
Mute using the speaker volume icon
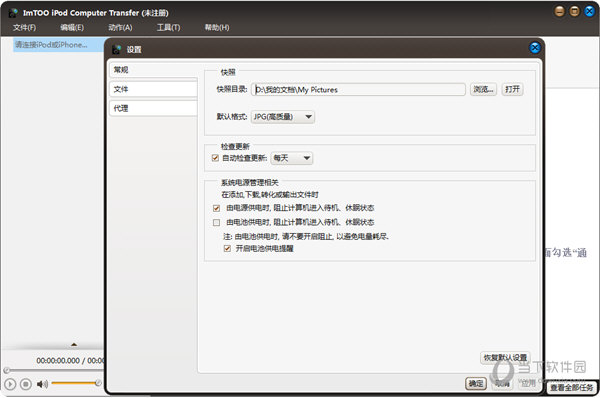42,384
